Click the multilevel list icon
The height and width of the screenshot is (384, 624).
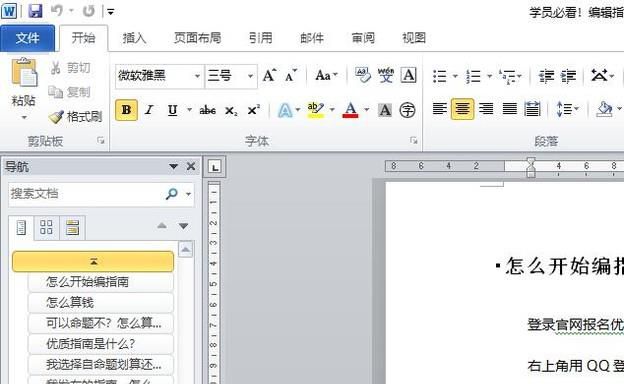507,76
